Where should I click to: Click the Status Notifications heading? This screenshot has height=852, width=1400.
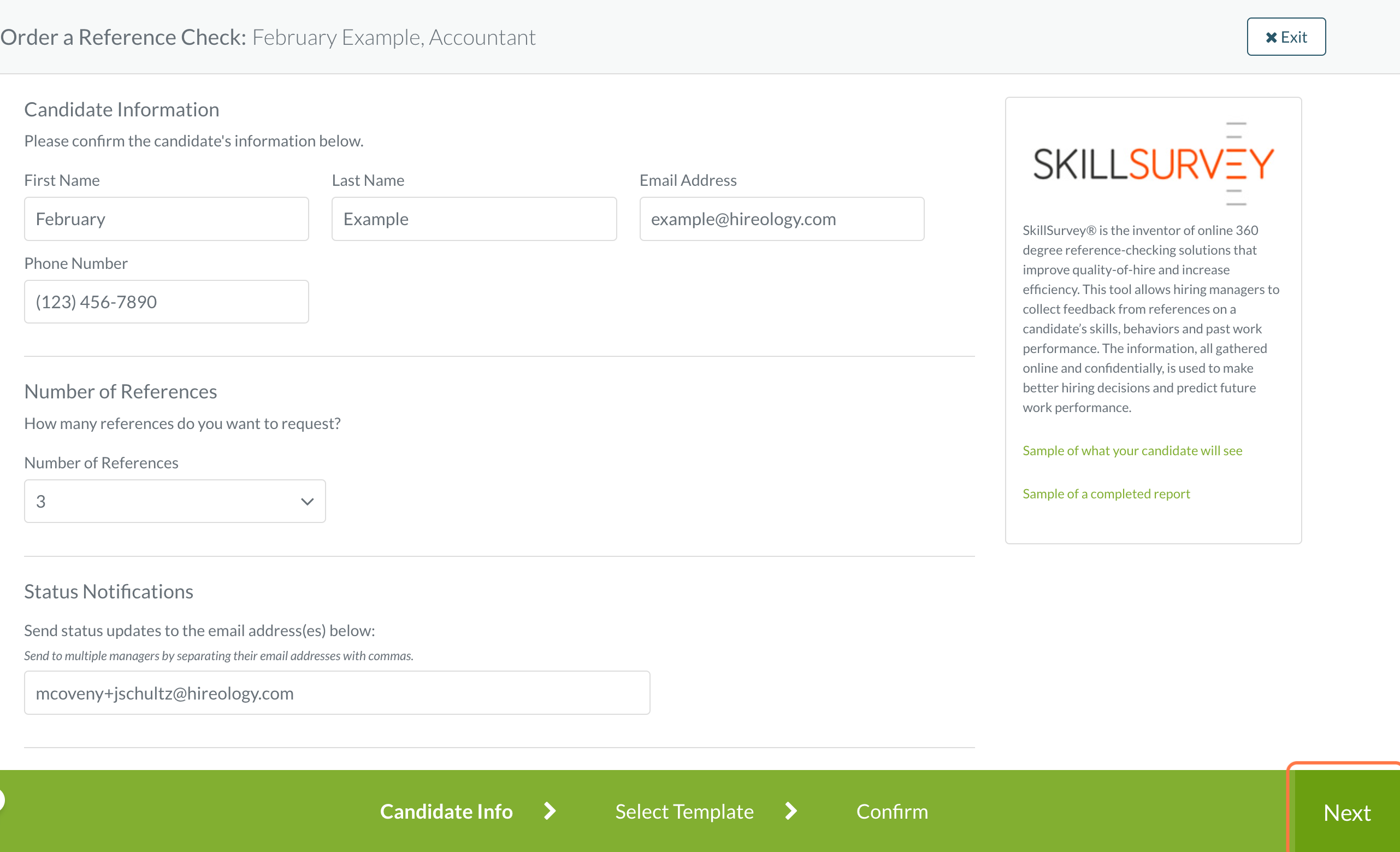[109, 592]
